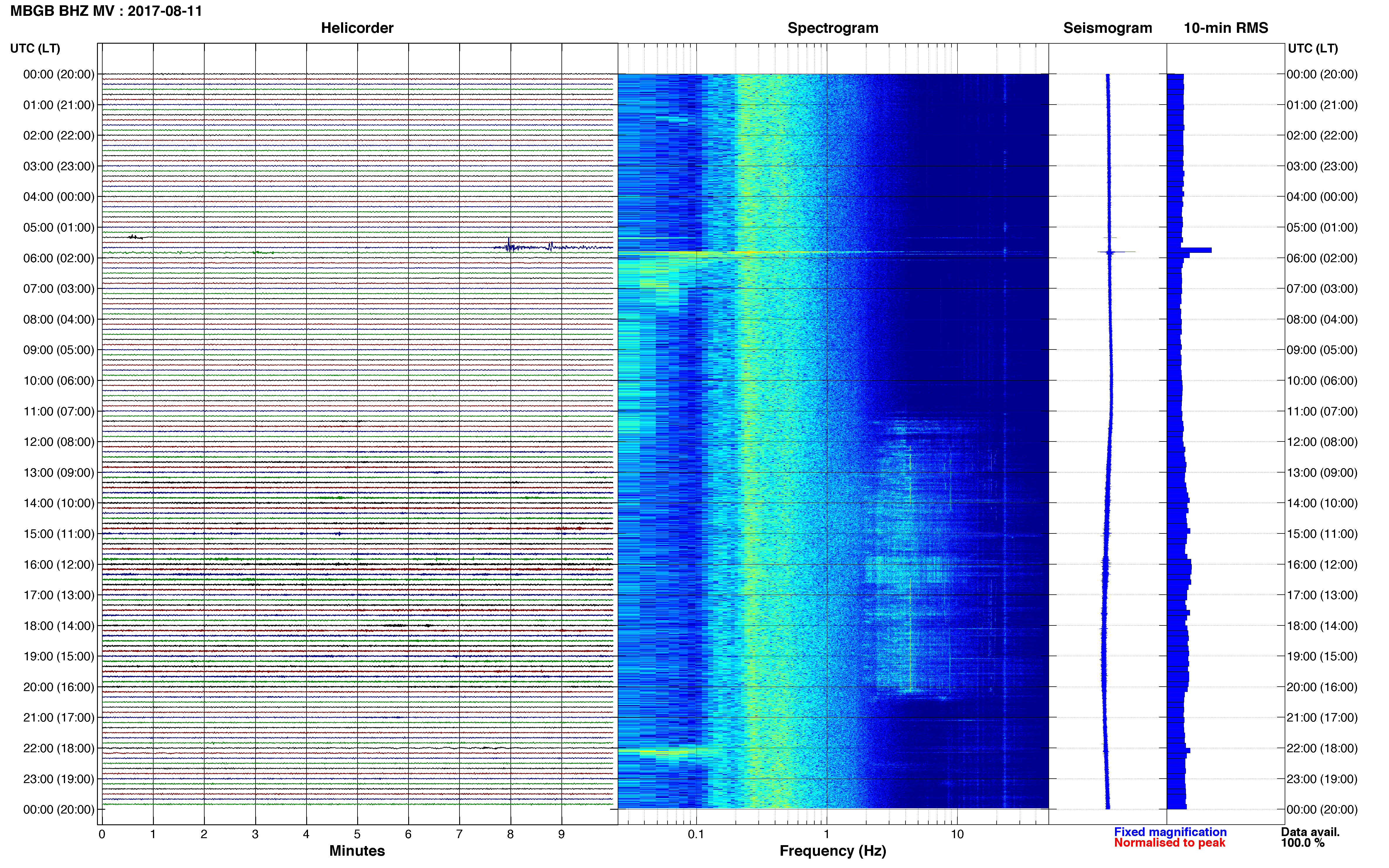This screenshot has height=868, width=1389.
Task: Click left time label '02:00 (22:00)'
Action: tap(59, 135)
